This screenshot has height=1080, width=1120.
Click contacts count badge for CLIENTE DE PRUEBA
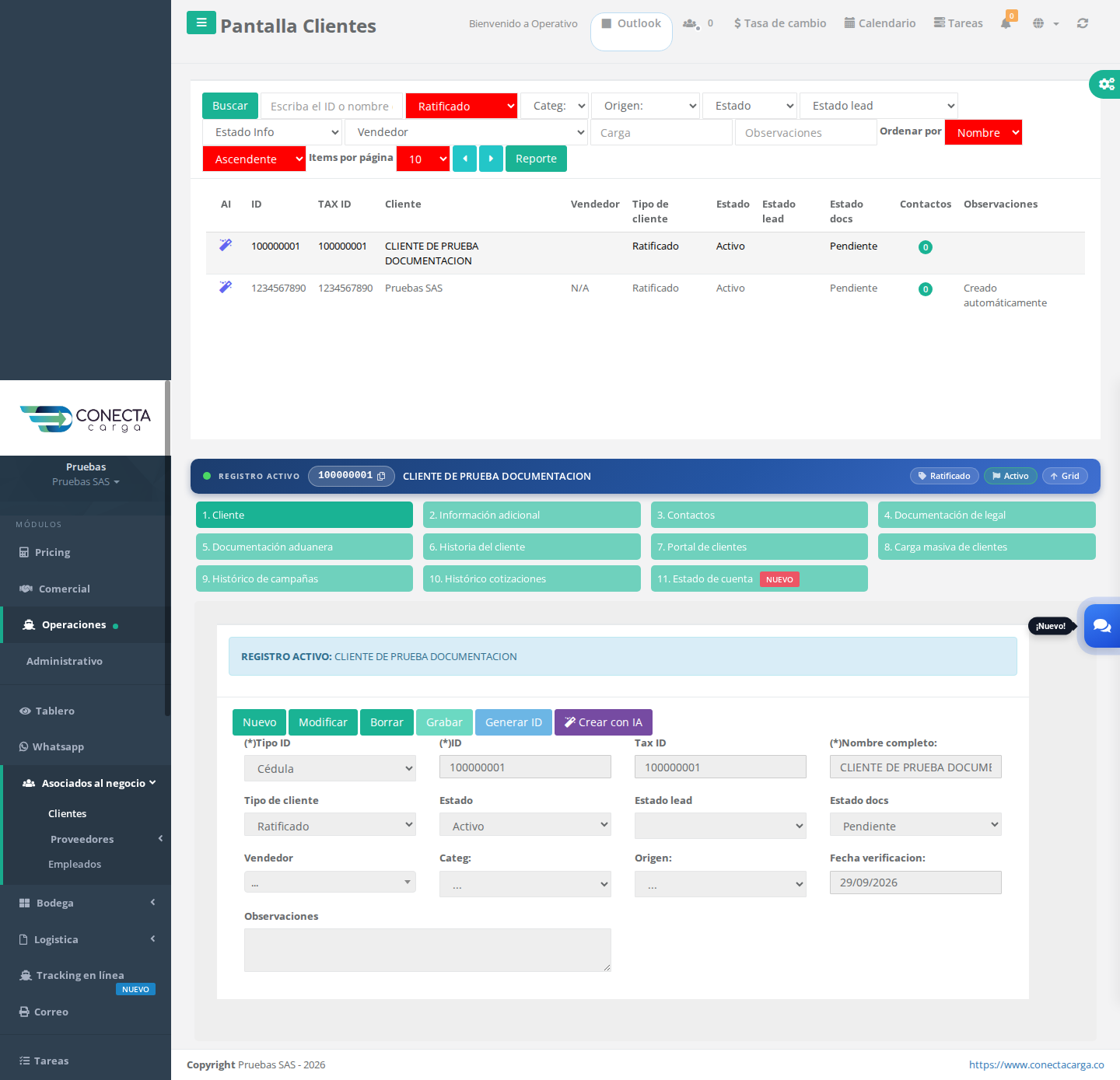926,247
